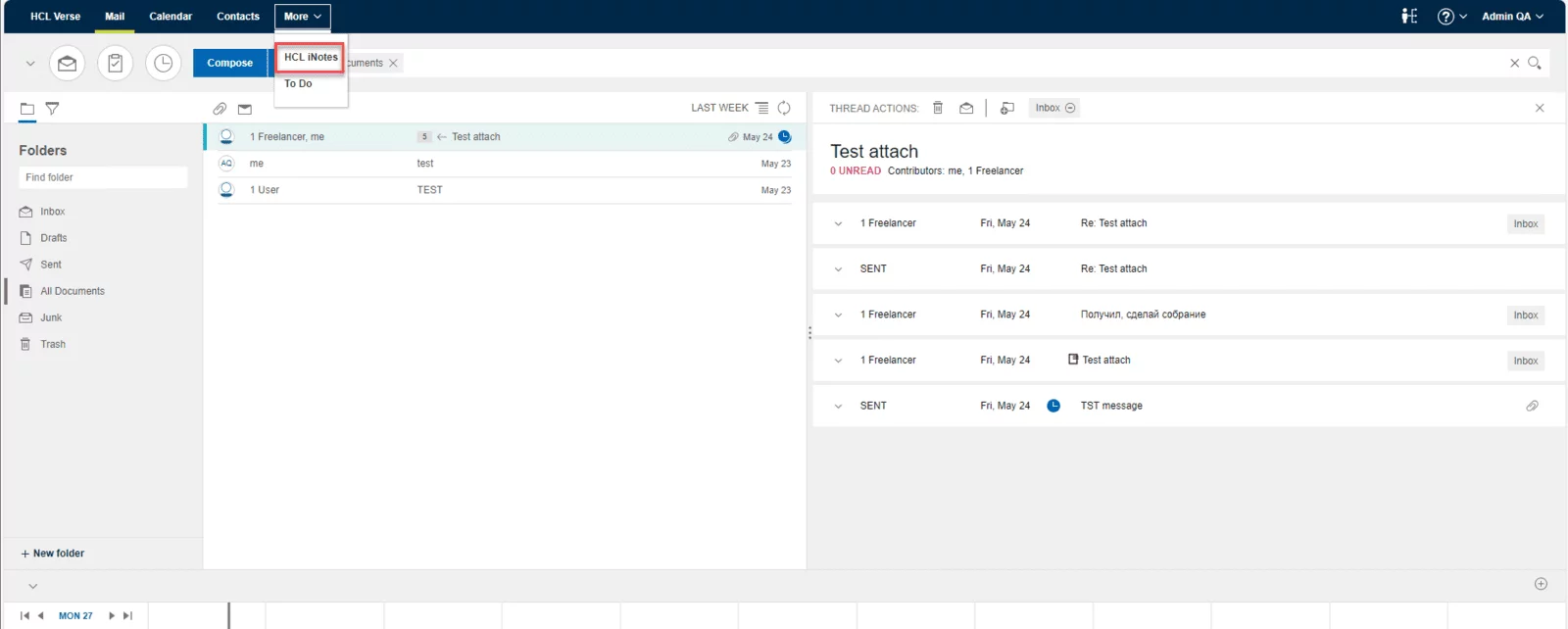Go to next day in calendar bar
Image resolution: width=1568 pixels, height=629 pixels.
click(112, 616)
